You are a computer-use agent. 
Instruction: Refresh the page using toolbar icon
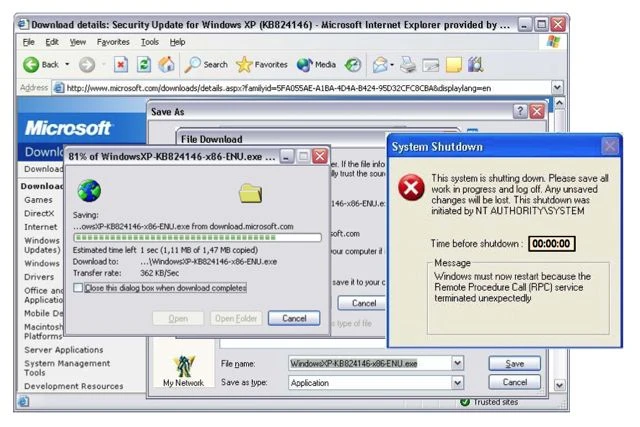143,64
